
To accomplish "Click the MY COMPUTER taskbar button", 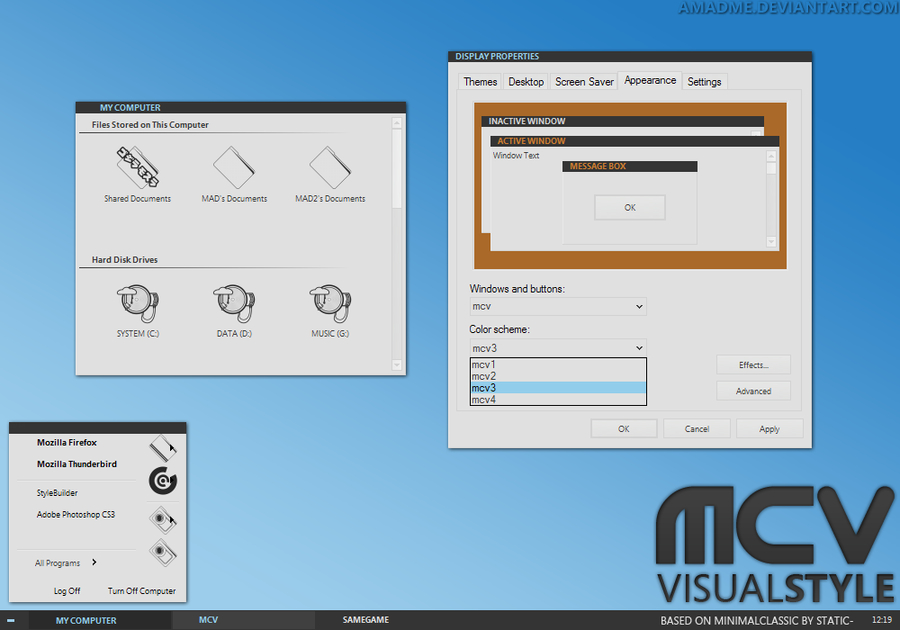I will pyautogui.click(x=100, y=620).
